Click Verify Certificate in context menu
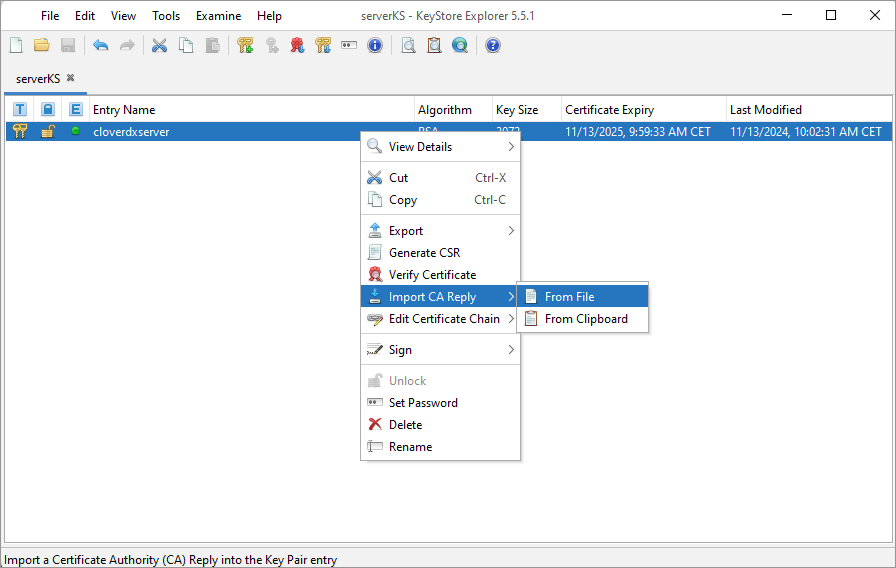The width and height of the screenshot is (896, 568). click(x=432, y=275)
